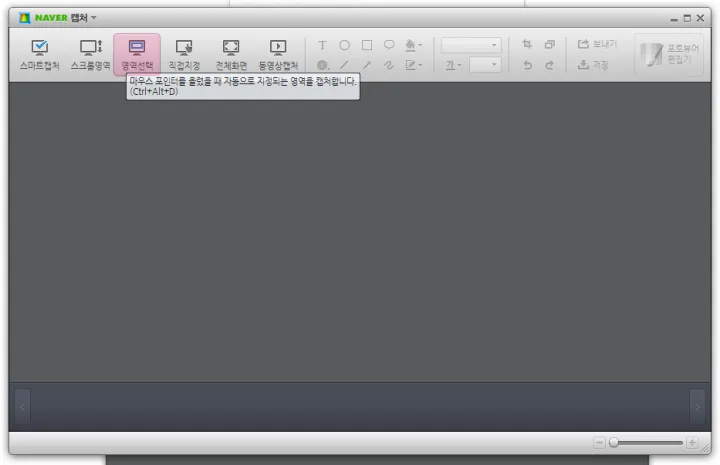Click the resize image icon
Image resolution: width=720 pixels, height=465 pixels.
(549, 44)
